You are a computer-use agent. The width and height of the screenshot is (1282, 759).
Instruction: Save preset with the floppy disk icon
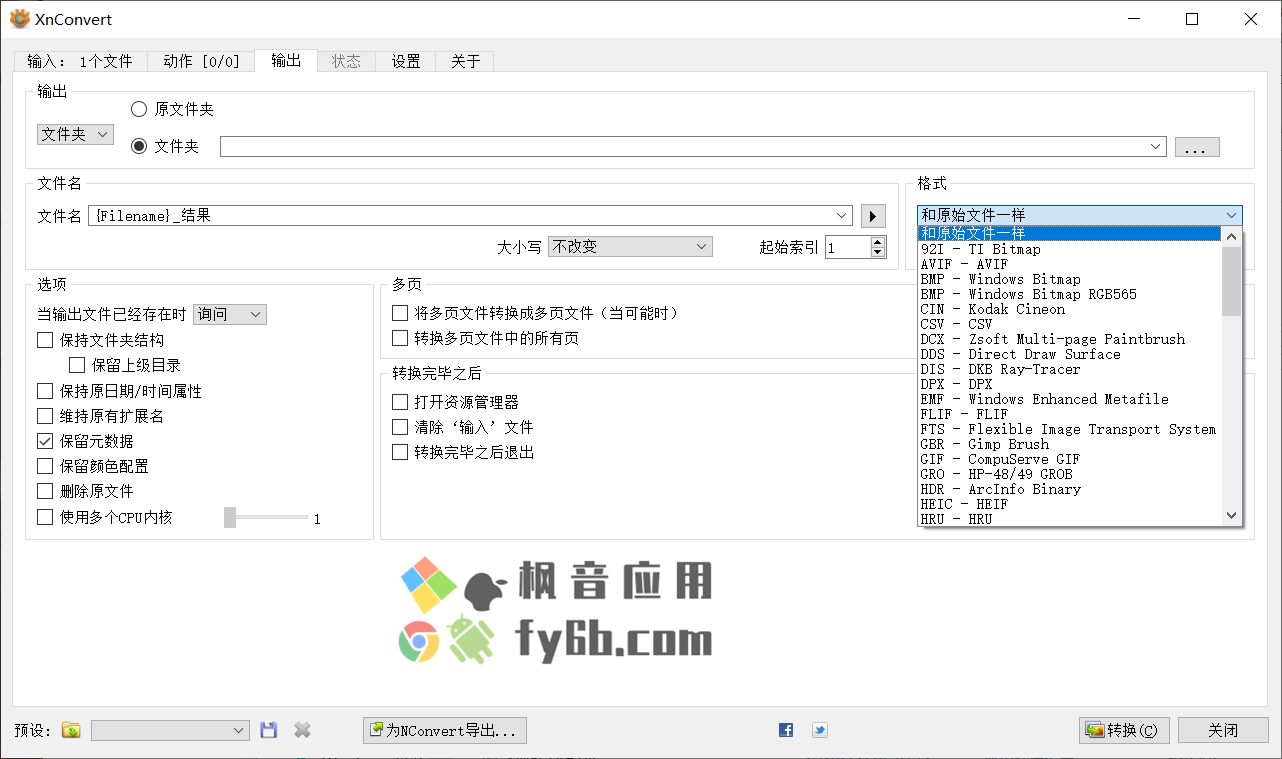268,730
